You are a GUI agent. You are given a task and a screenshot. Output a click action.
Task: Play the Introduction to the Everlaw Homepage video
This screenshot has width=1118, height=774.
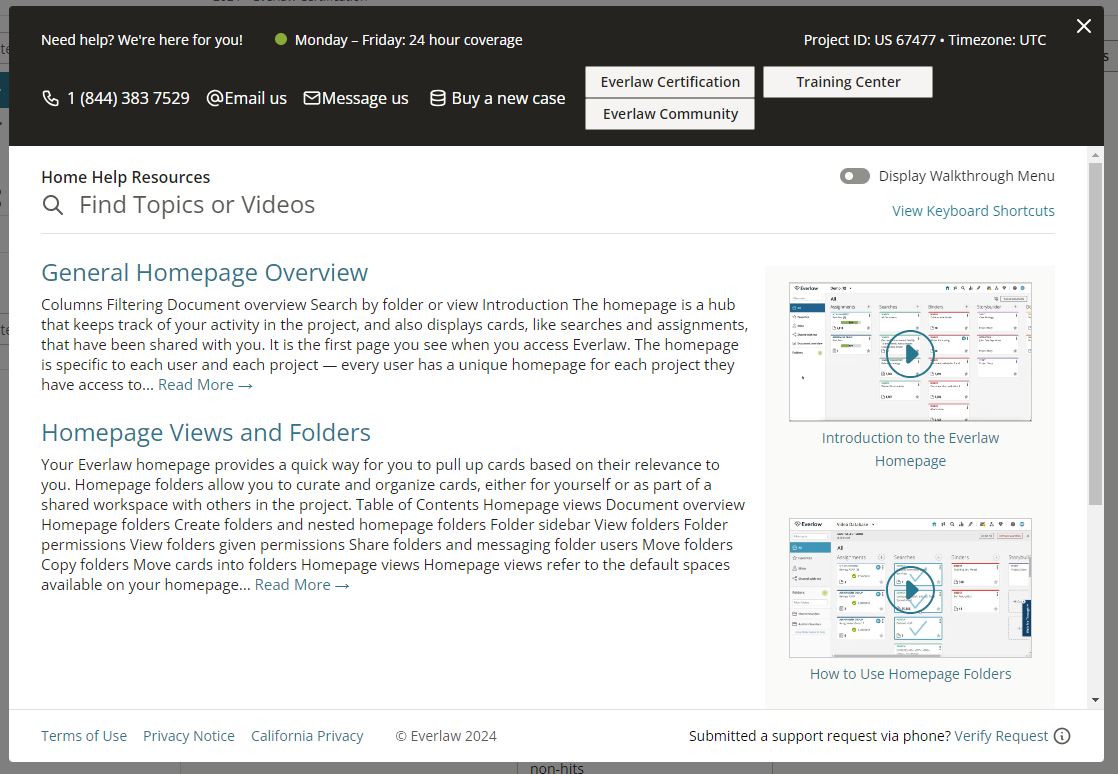pos(911,353)
